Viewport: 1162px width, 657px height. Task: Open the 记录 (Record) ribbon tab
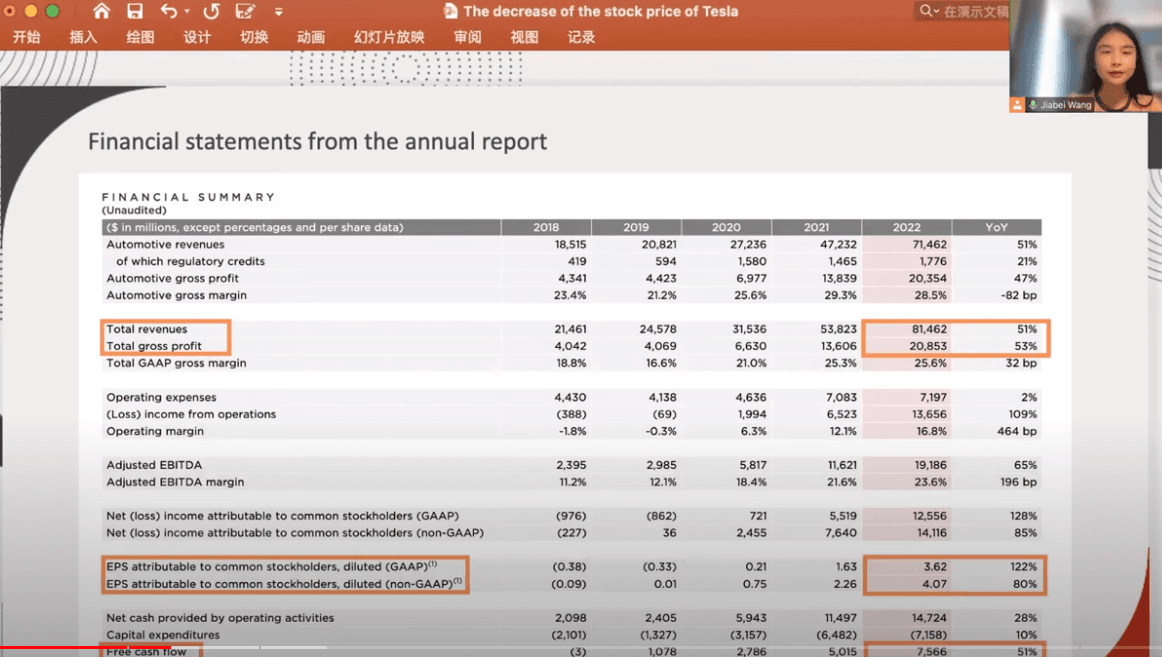tap(581, 37)
